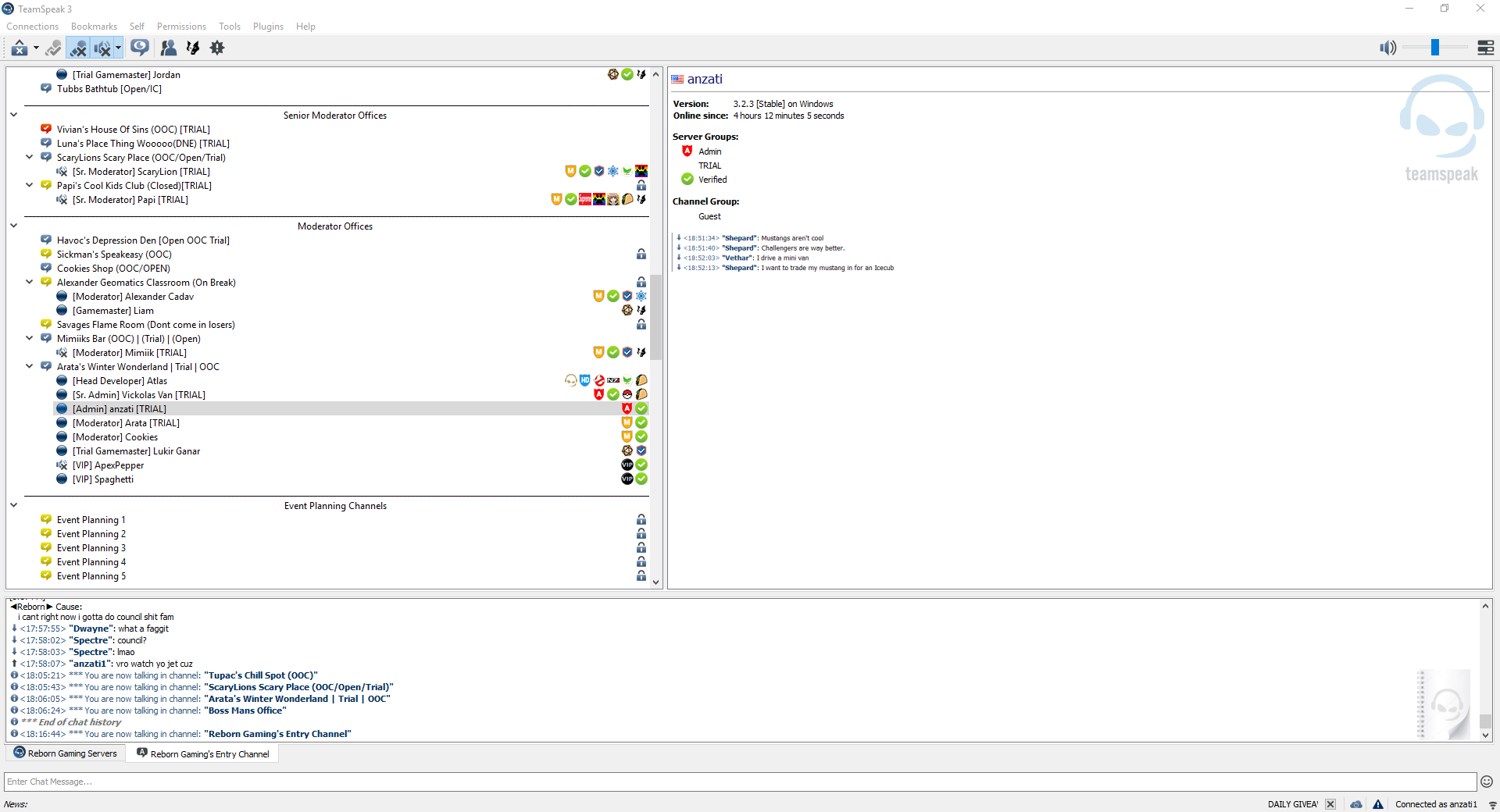Screen dimensions: 1500x812
Task: Adjust the master volume slider handle
Action: [1435, 48]
